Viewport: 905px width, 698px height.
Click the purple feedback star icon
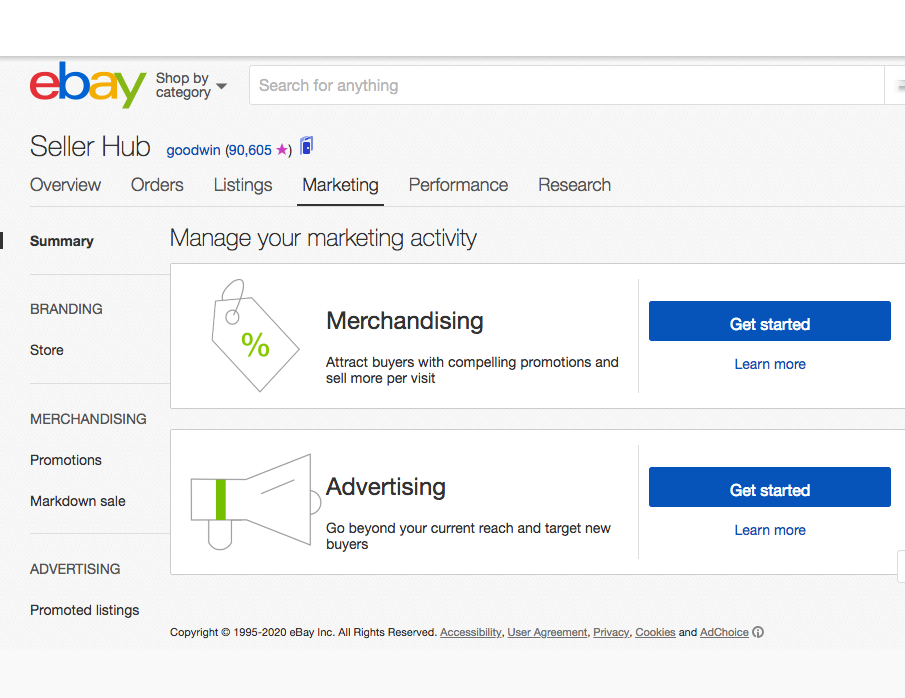click(x=282, y=150)
